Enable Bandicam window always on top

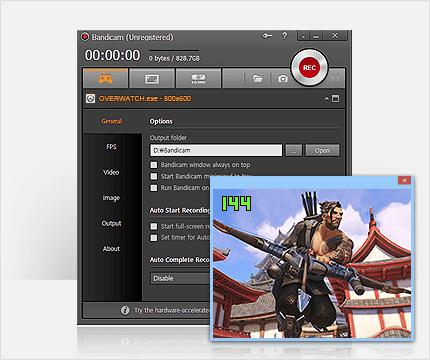tap(154, 165)
